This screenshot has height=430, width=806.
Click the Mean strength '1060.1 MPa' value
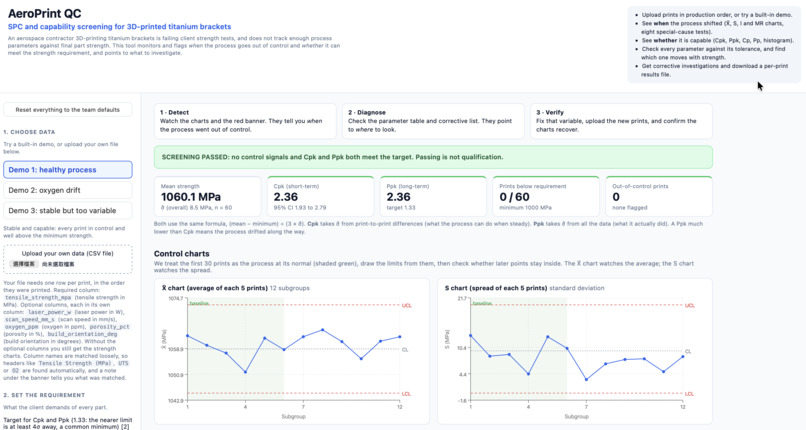(191, 197)
